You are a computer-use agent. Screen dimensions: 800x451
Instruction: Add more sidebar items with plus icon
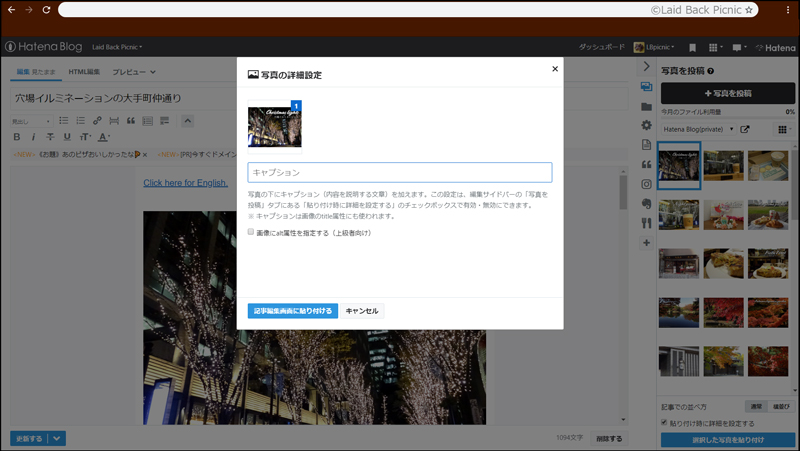646,243
